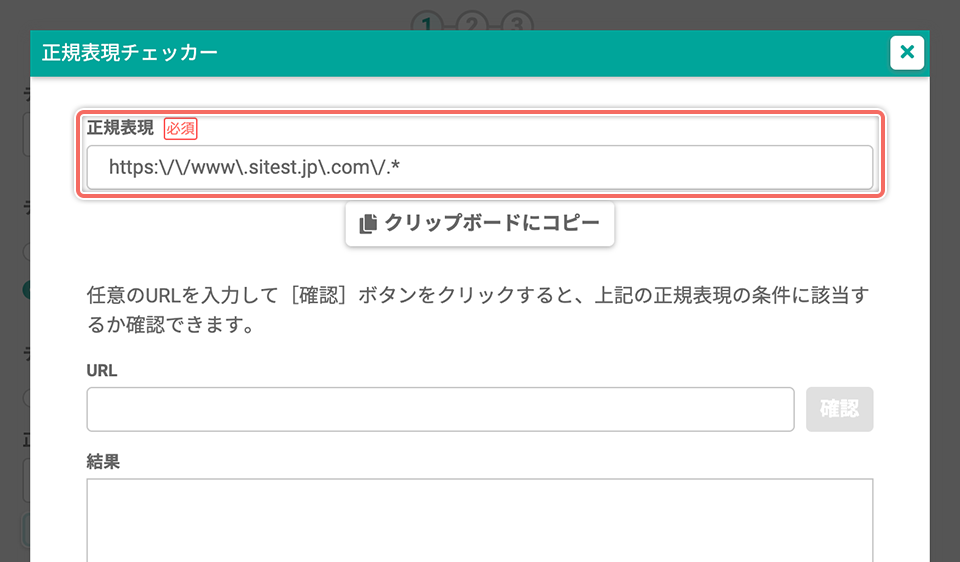Click the dialog title 正規表現チェッカー
This screenshot has height=562, width=960.
(130, 53)
